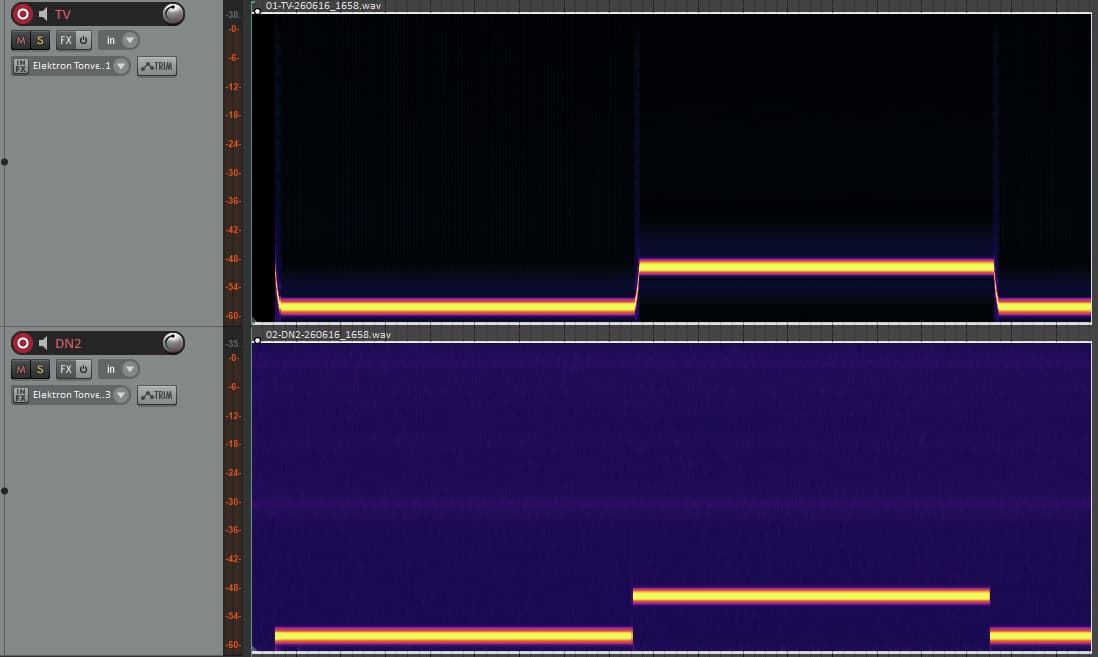The height and width of the screenshot is (657, 1098).
Task: Click the TV track speaker monitor icon
Action: (x=43, y=14)
